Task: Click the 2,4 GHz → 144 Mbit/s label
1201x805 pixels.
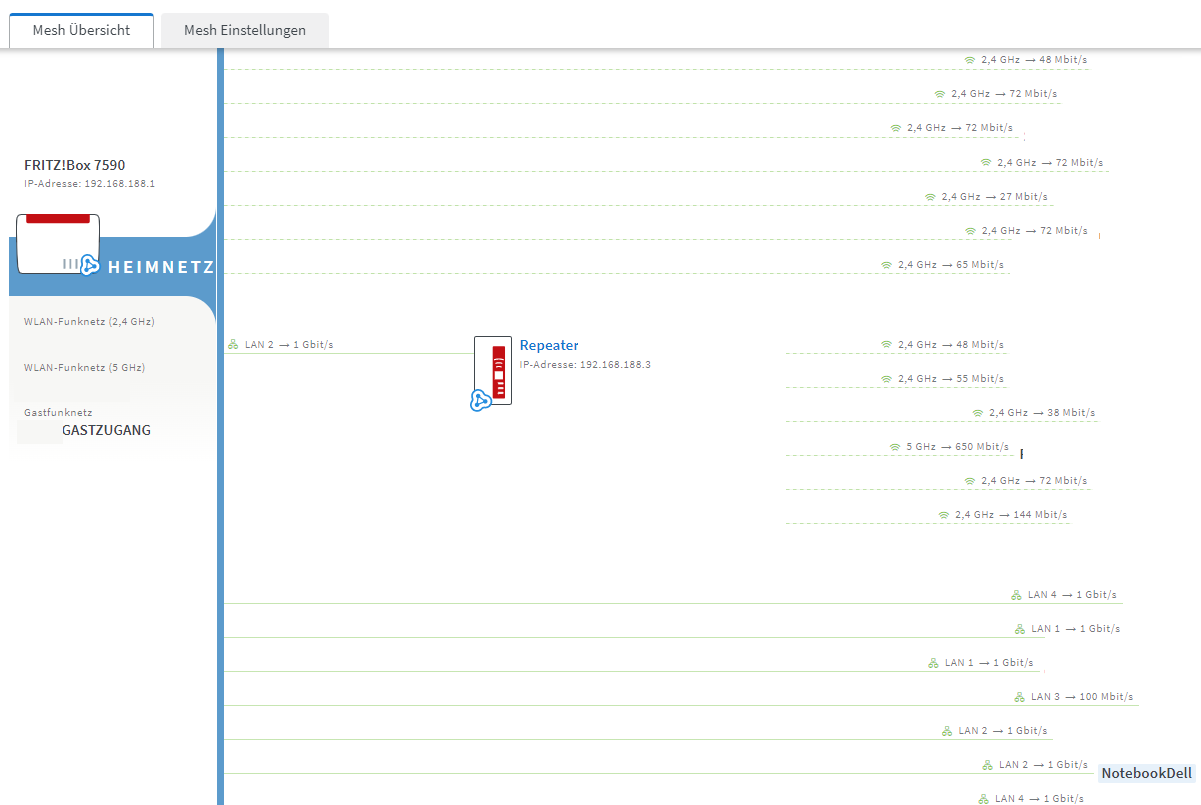Action: (1011, 515)
